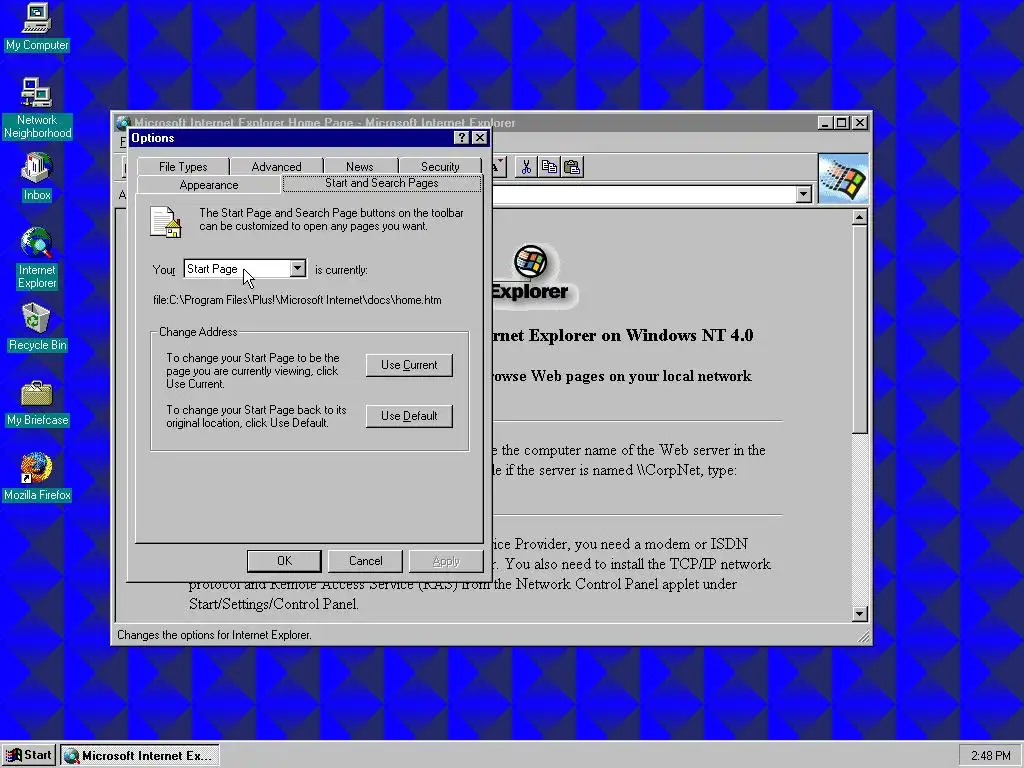Select the Recycle Bin icon
The height and width of the screenshot is (768, 1024).
pyautogui.click(x=37, y=327)
